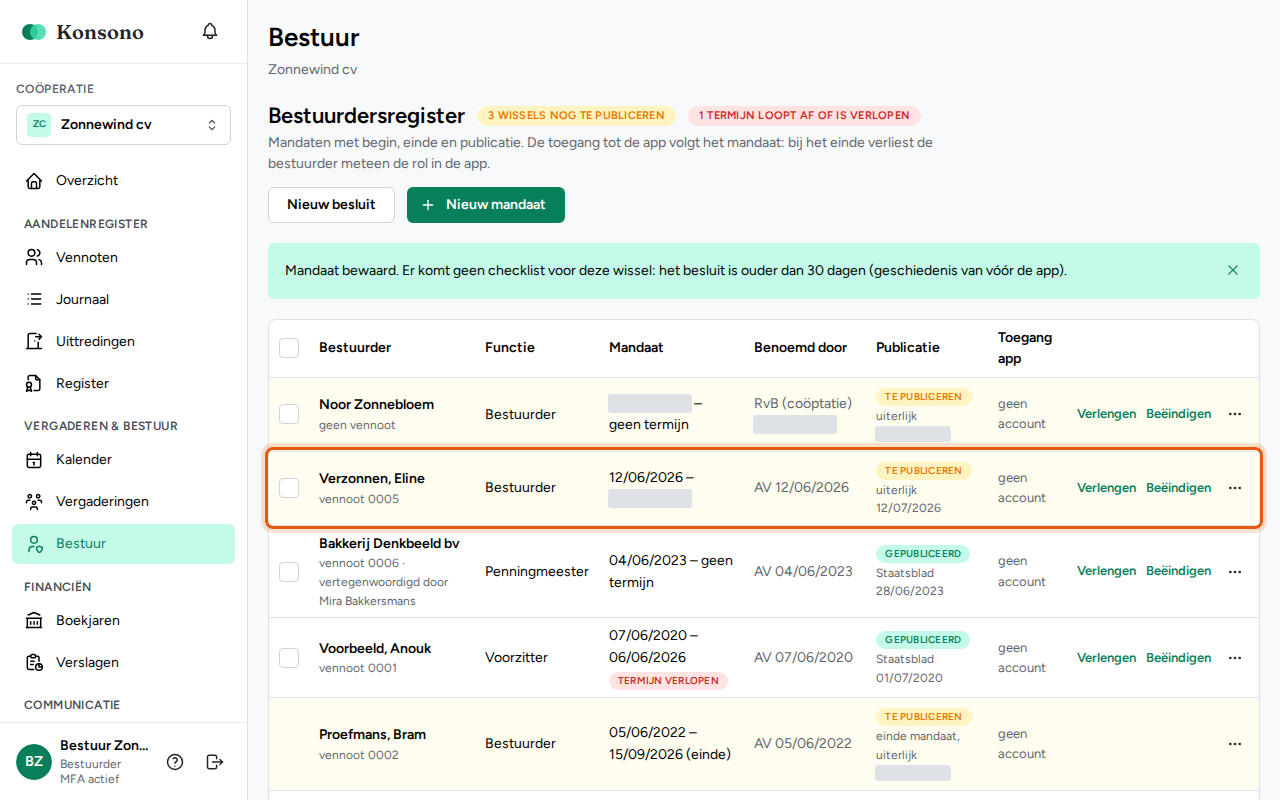Open the Journaal page
Screen dimensions: 1280x800
[x=123, y=300]
